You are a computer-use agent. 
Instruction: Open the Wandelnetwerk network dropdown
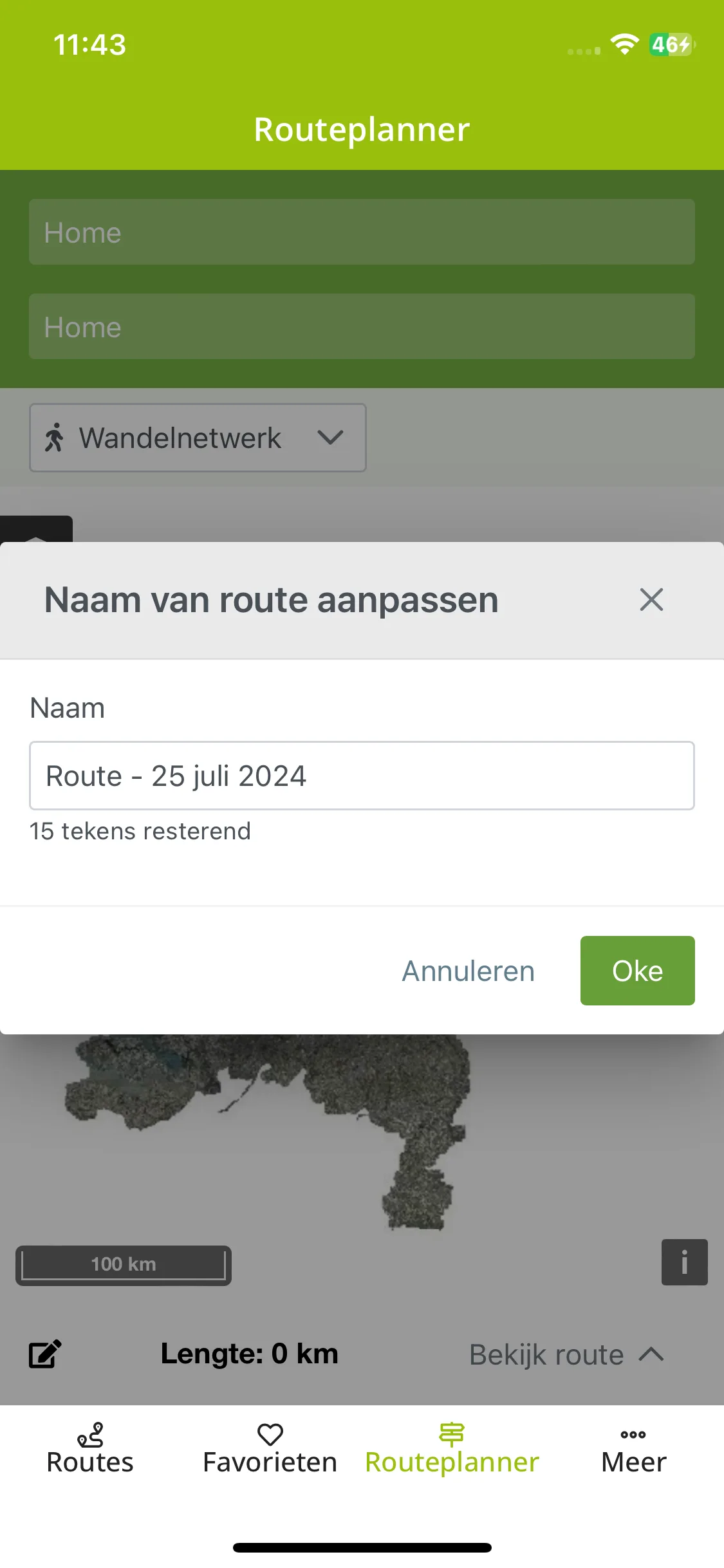pos(198,438)
